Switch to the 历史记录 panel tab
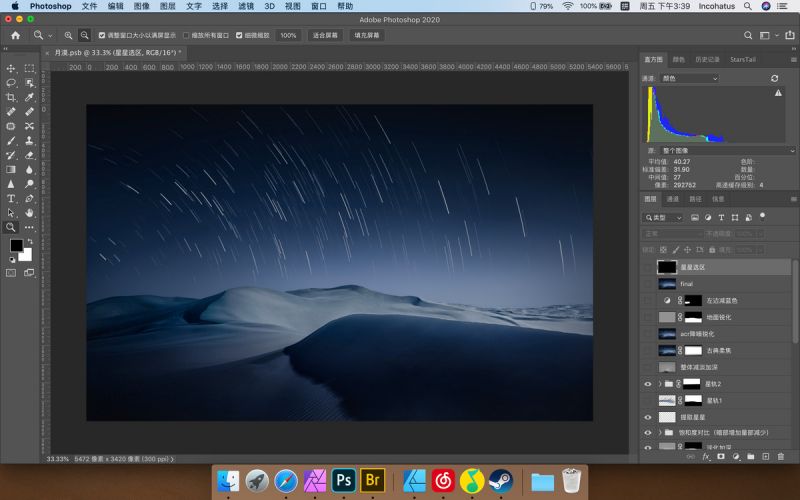Image resolution: width=800 pixels, height=500 pixels. click(707, 60)
